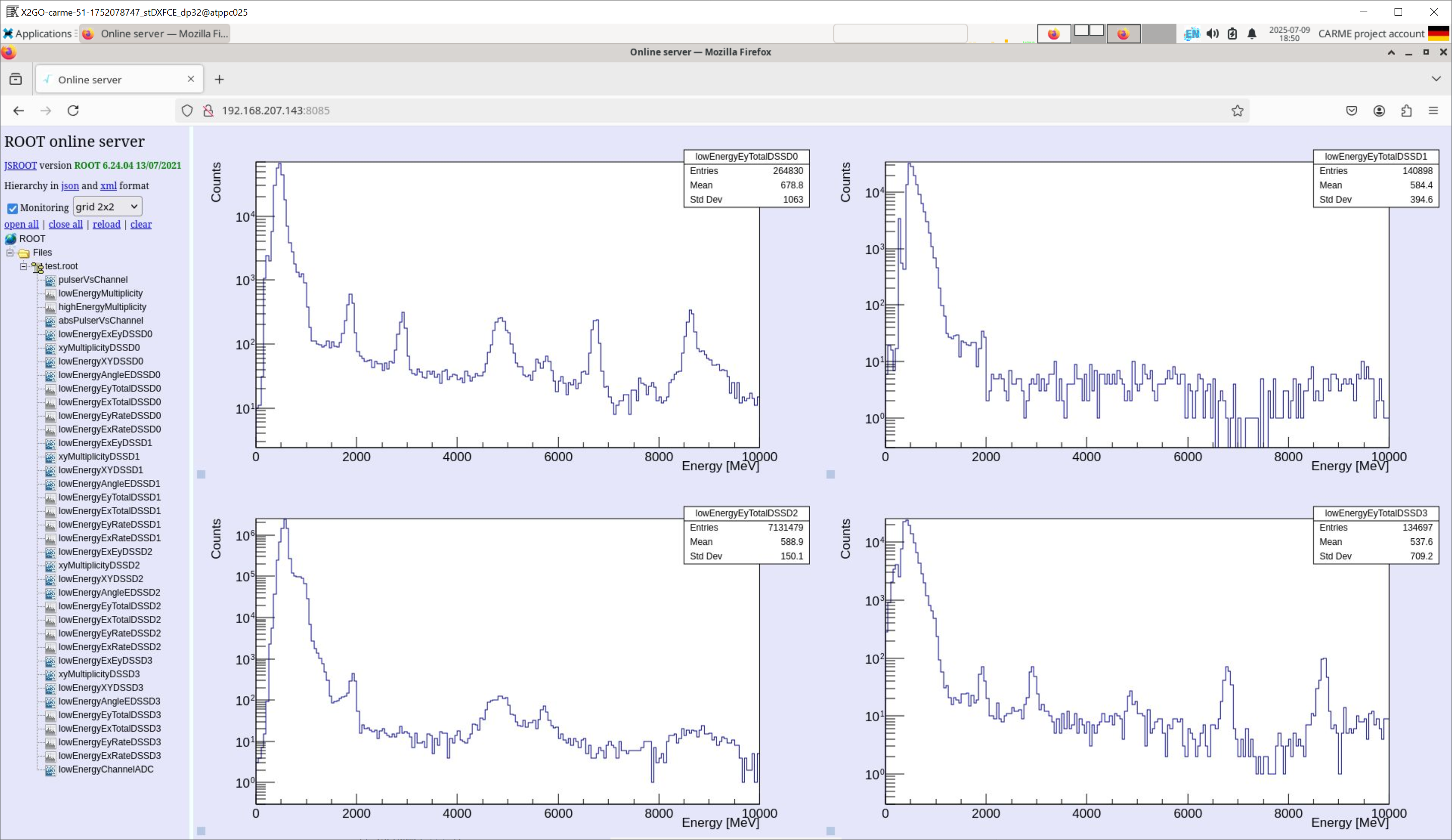Click the system volume speaker icon
Viewport: 1452px width, 840px height.
(1212, 33)
